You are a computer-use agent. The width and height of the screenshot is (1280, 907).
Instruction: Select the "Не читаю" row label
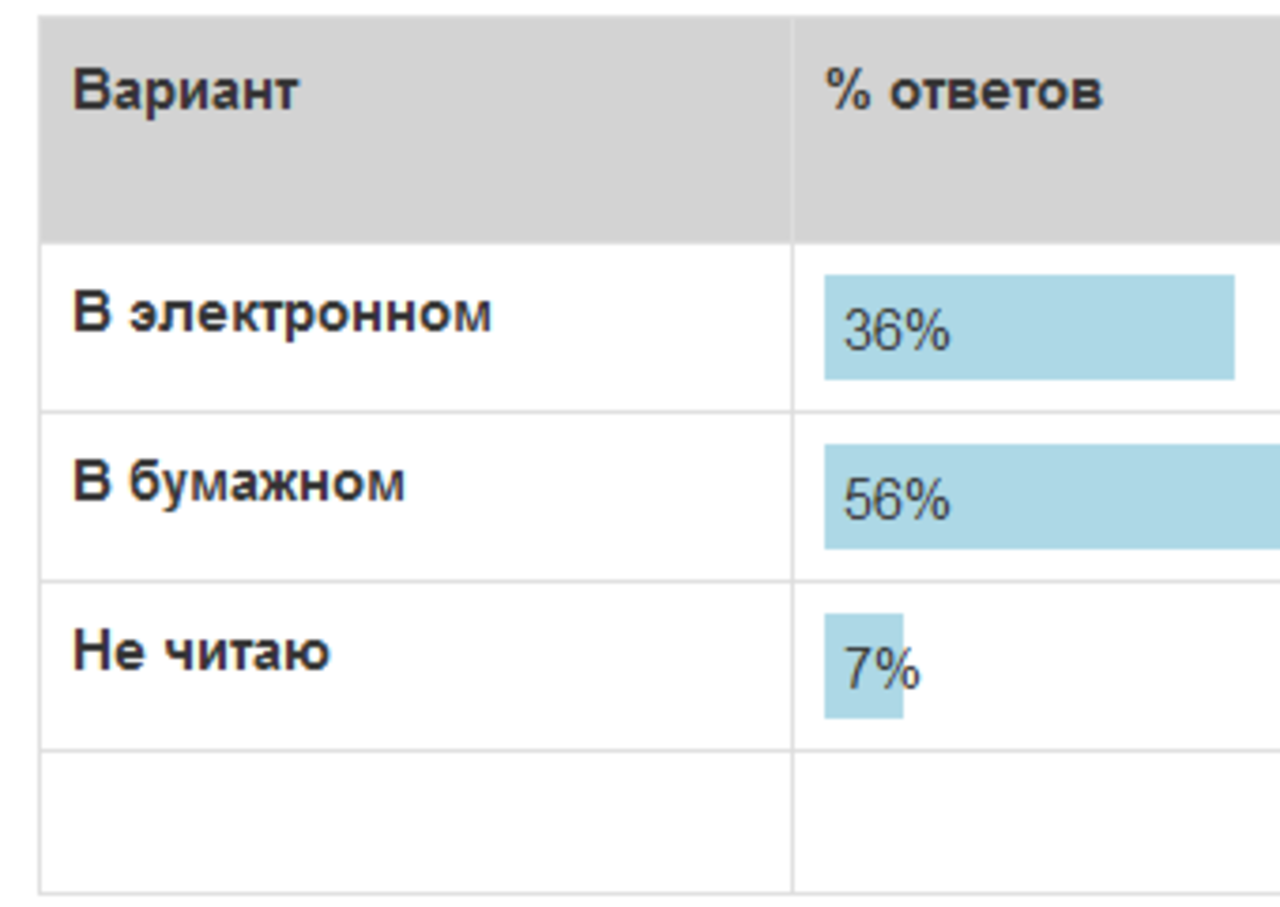[201, 651]
